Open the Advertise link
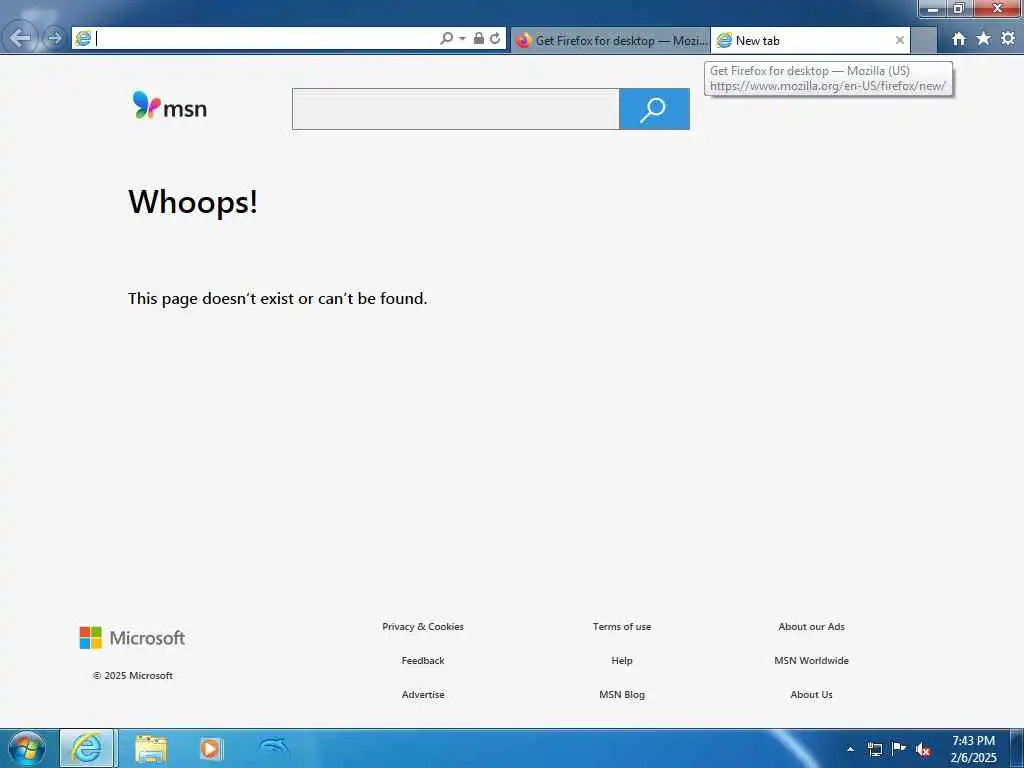The height and width of the screenshot is (768, 1024). coord(423,694)
